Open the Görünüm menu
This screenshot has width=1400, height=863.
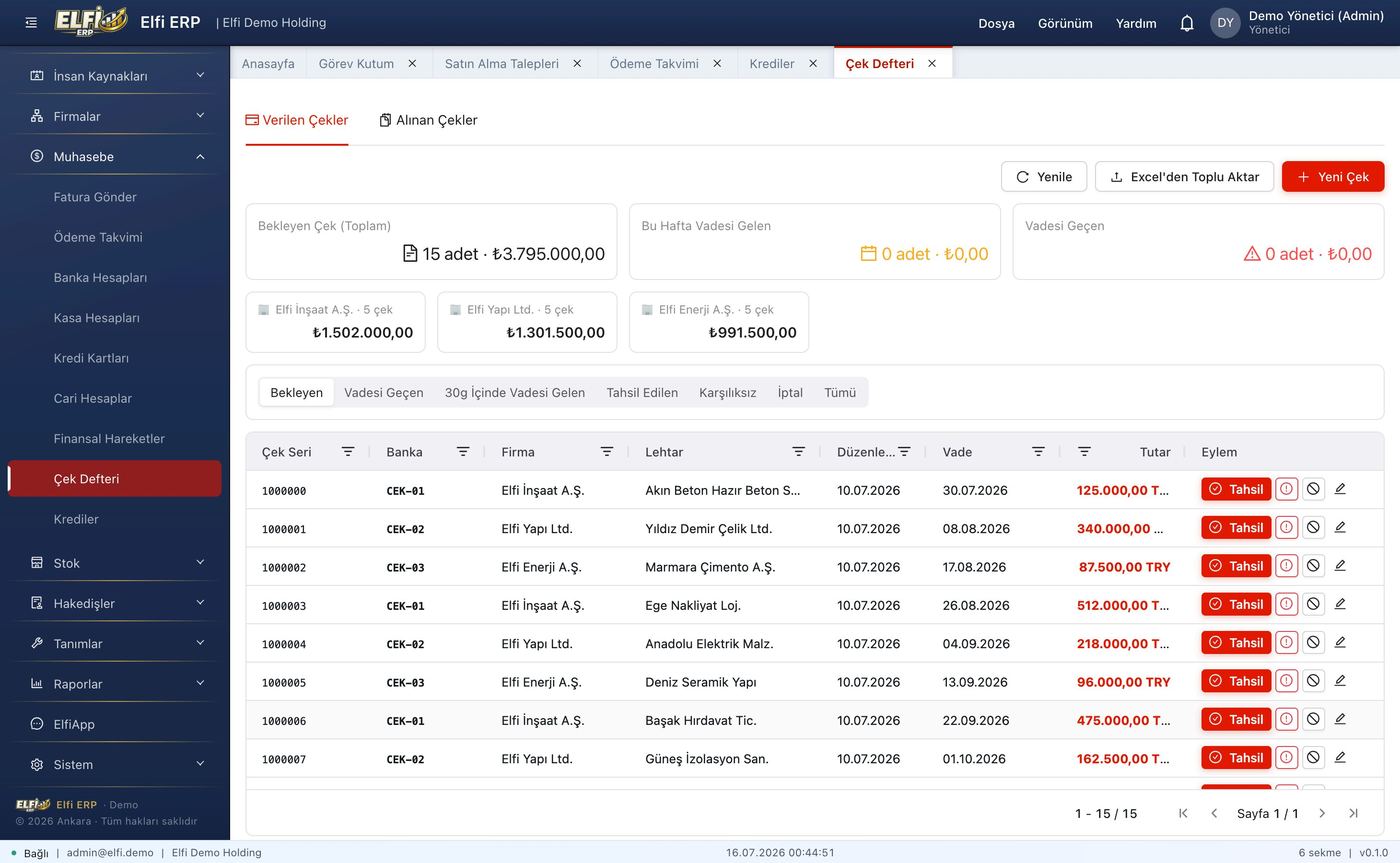pos(1065,23)
